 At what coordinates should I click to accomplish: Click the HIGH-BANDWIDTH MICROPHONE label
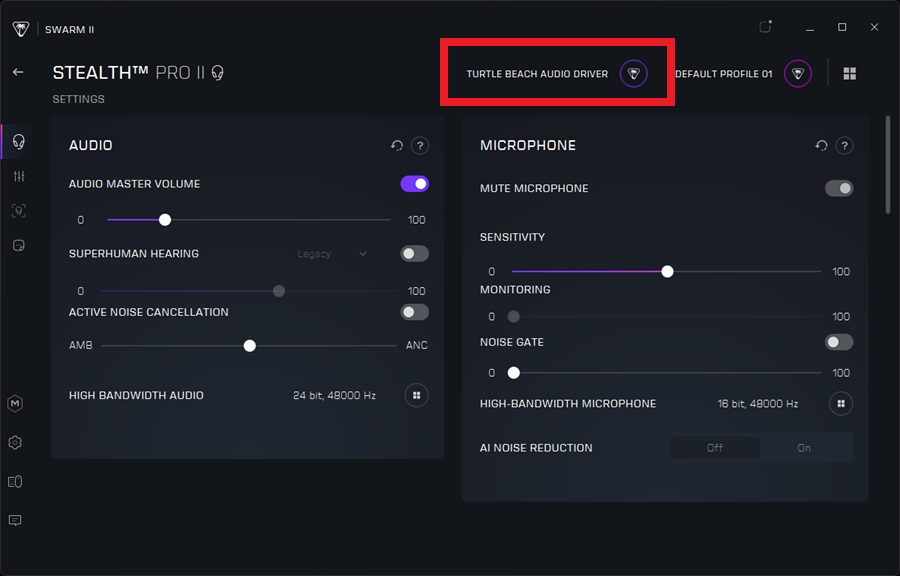pos(568,403)
